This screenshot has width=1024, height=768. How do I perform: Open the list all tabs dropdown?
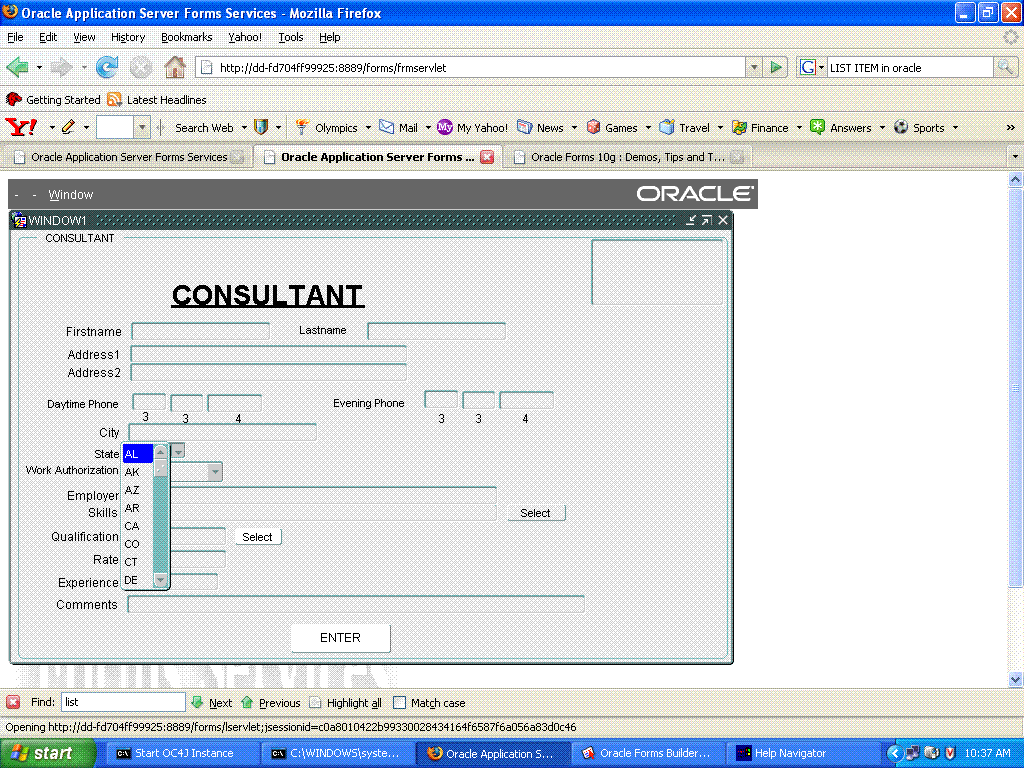tap(1015, 157)
